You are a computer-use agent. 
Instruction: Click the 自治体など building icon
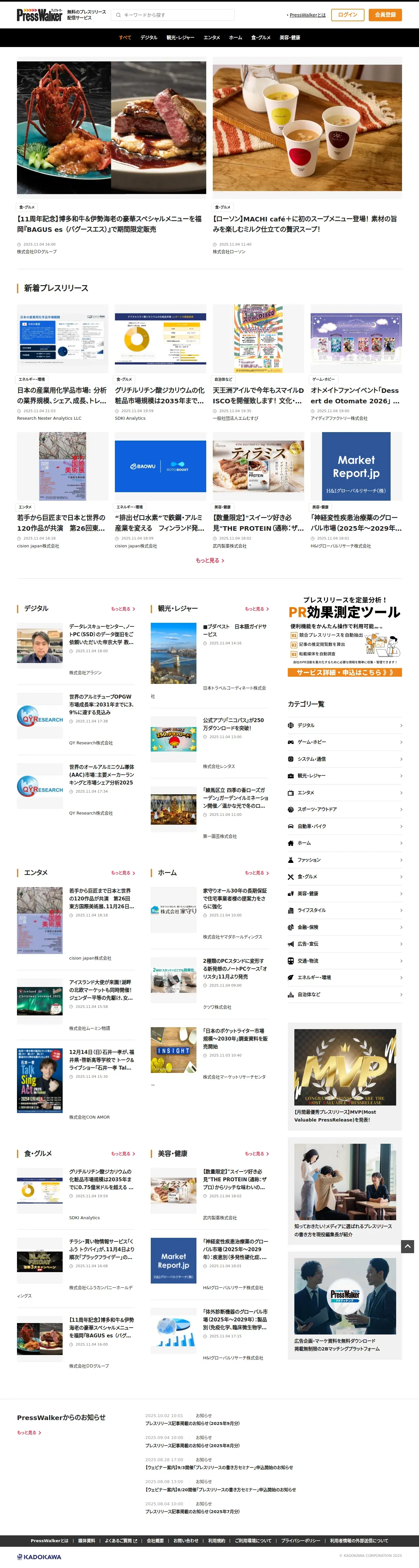(291, 994)
